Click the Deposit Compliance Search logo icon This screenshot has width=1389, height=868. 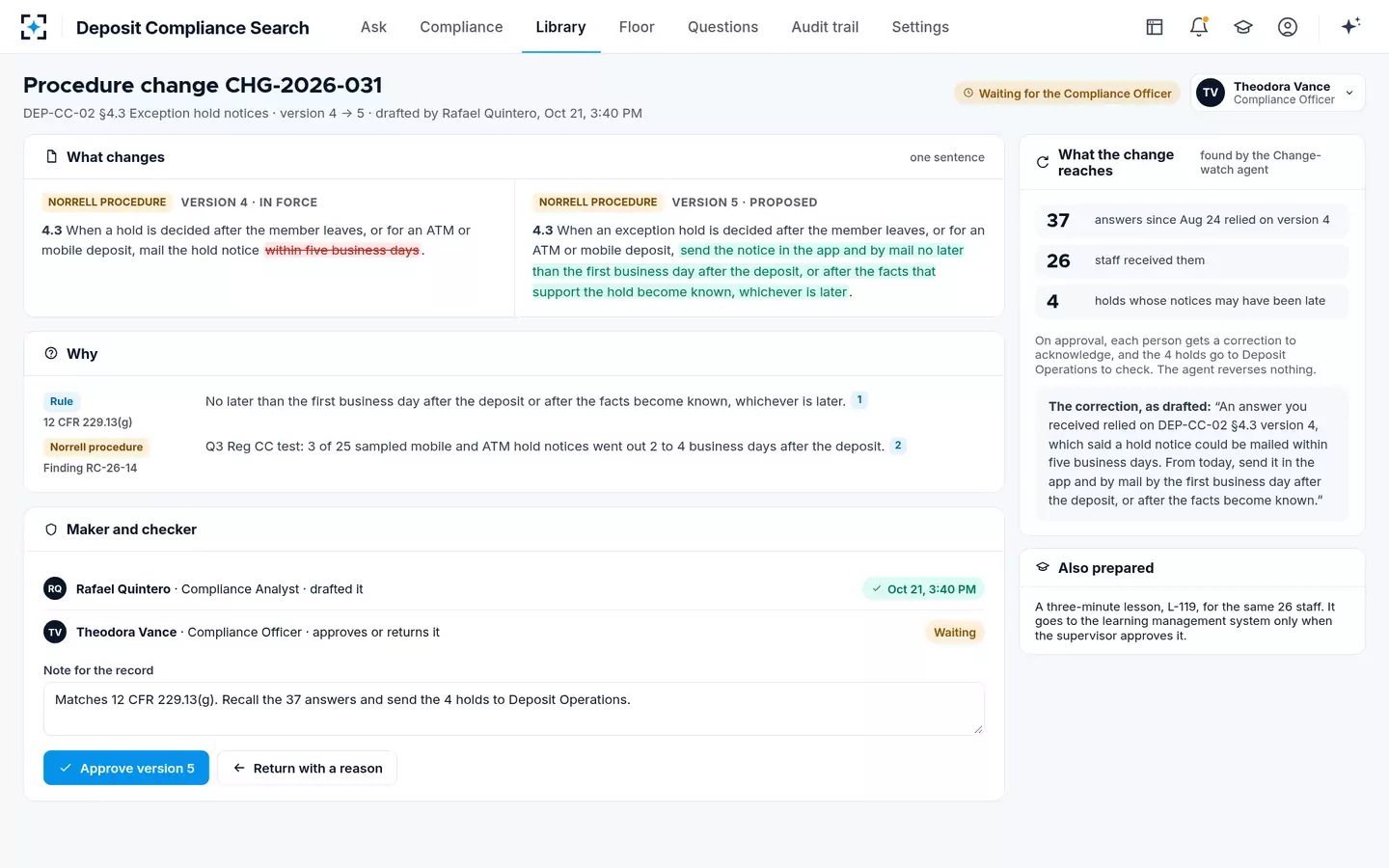tap(34, 27)
